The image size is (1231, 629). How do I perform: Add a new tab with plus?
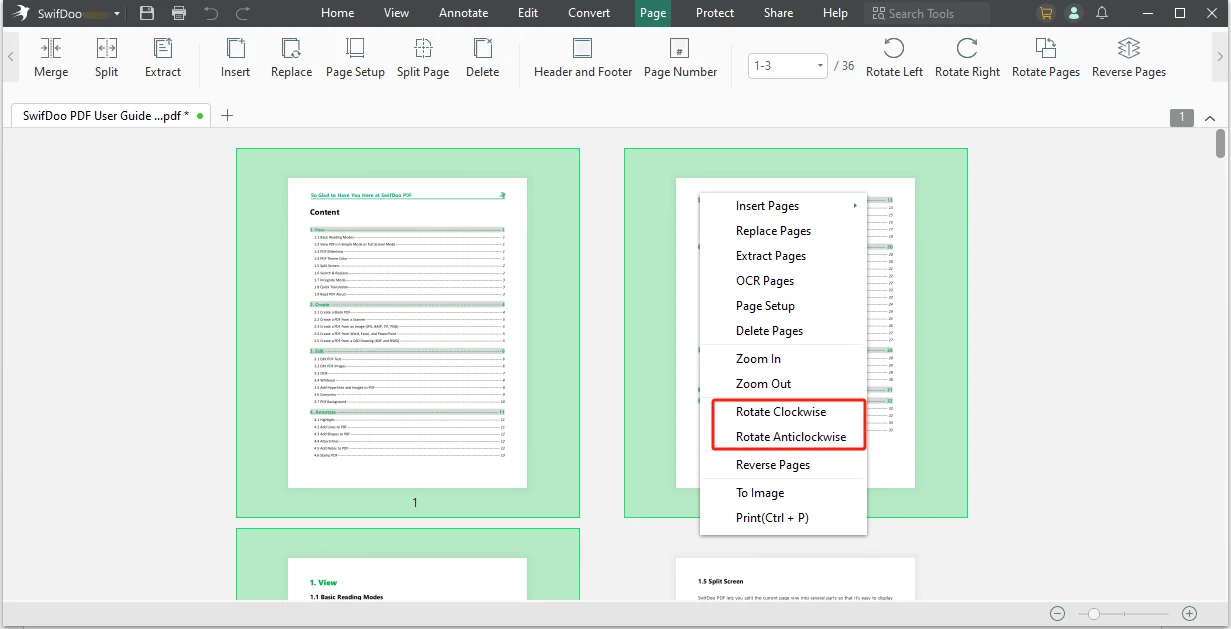227,115
